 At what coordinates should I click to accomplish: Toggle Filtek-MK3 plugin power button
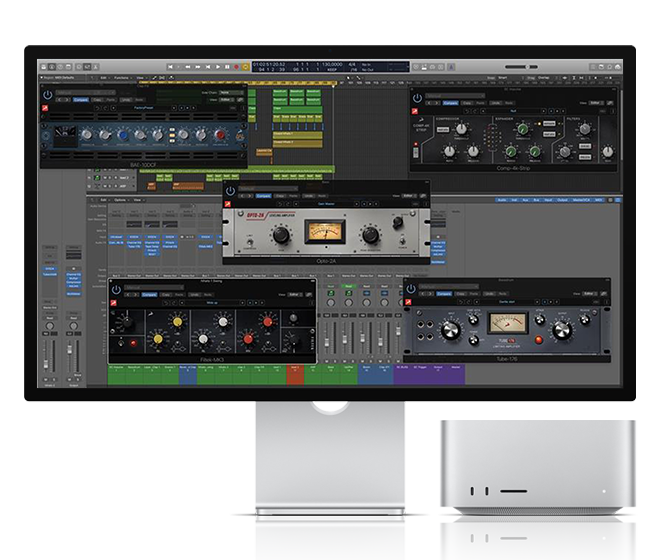pyautogui.click(x=116, y=290)
